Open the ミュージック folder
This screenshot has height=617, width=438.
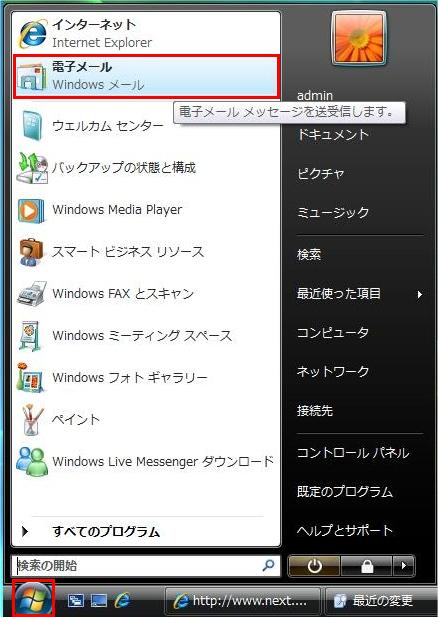[333, 212]
